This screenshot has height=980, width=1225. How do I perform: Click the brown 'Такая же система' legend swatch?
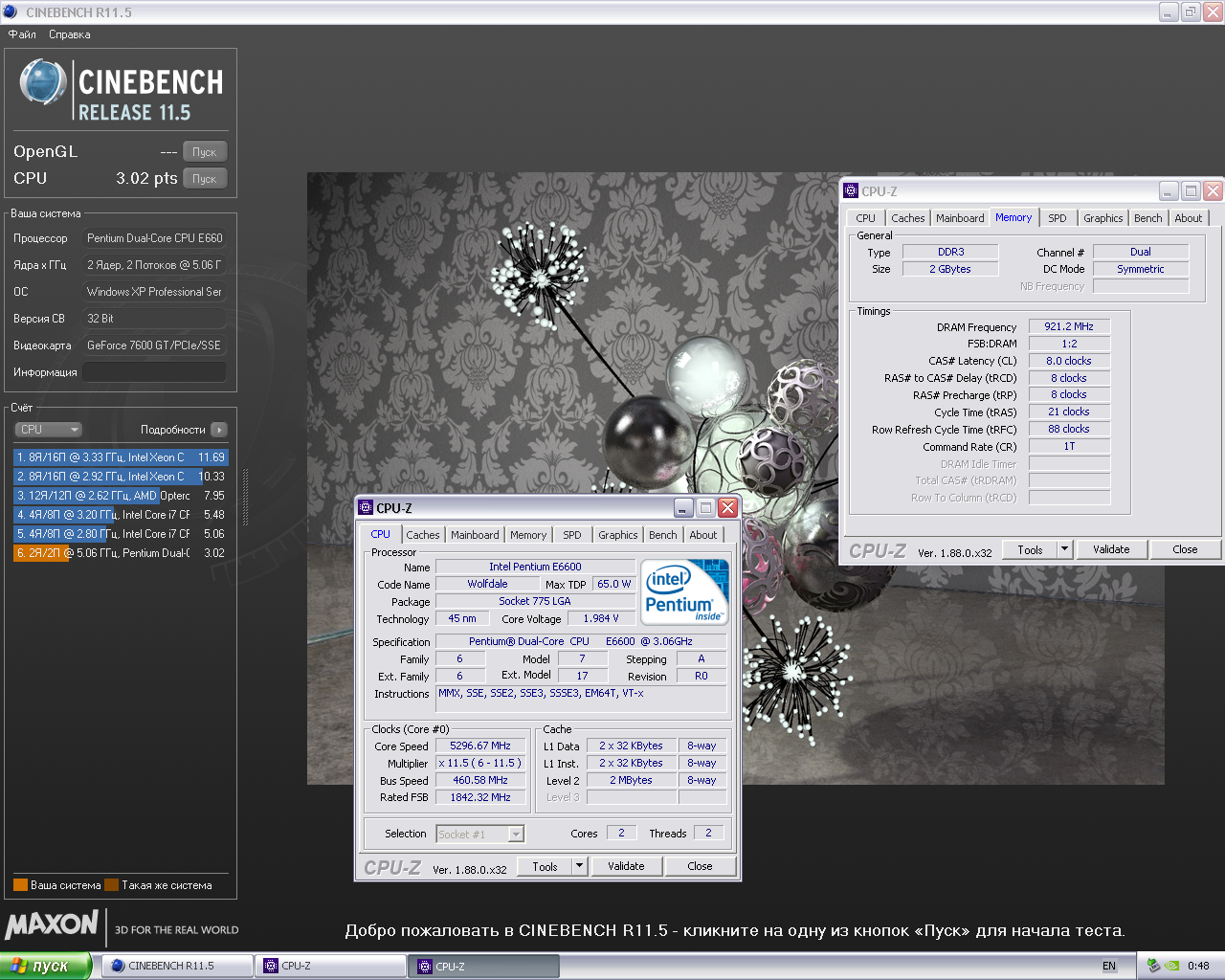click(x=112, y=885)
